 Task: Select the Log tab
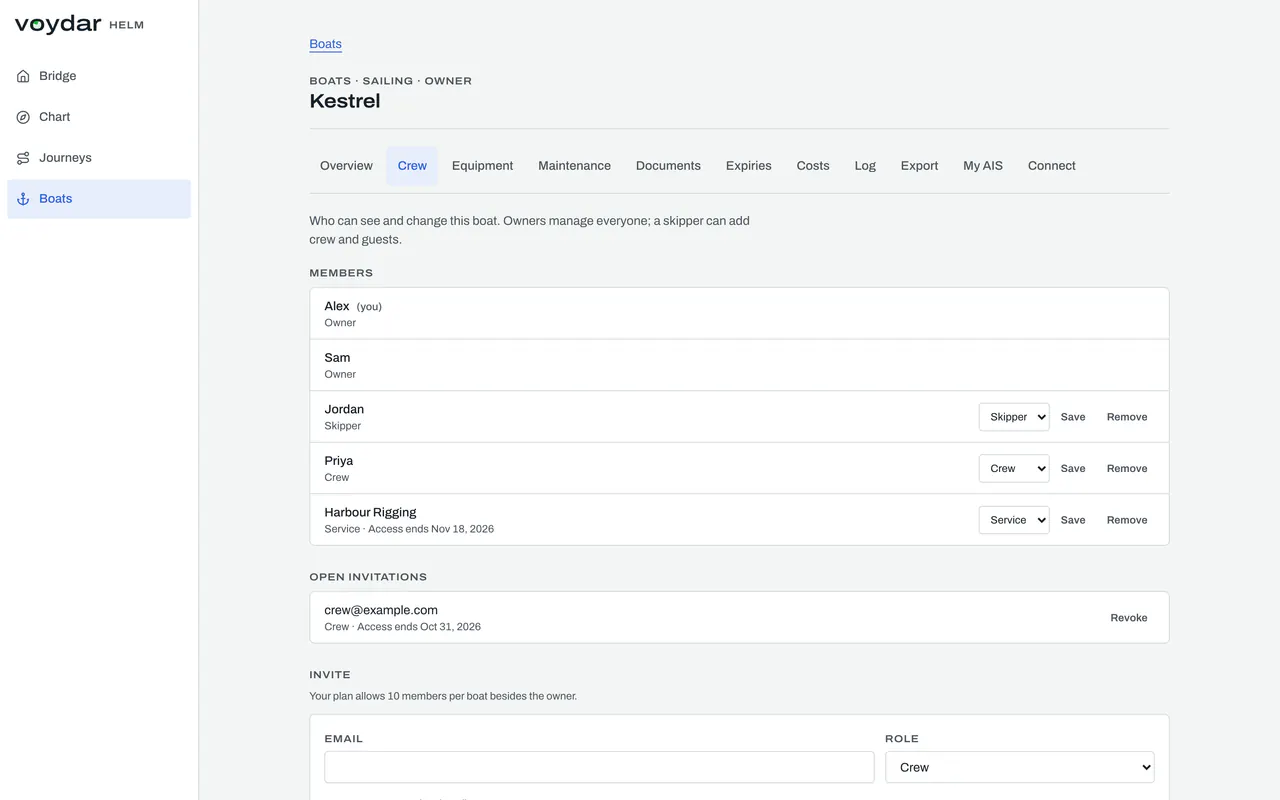tap(865, 166)
